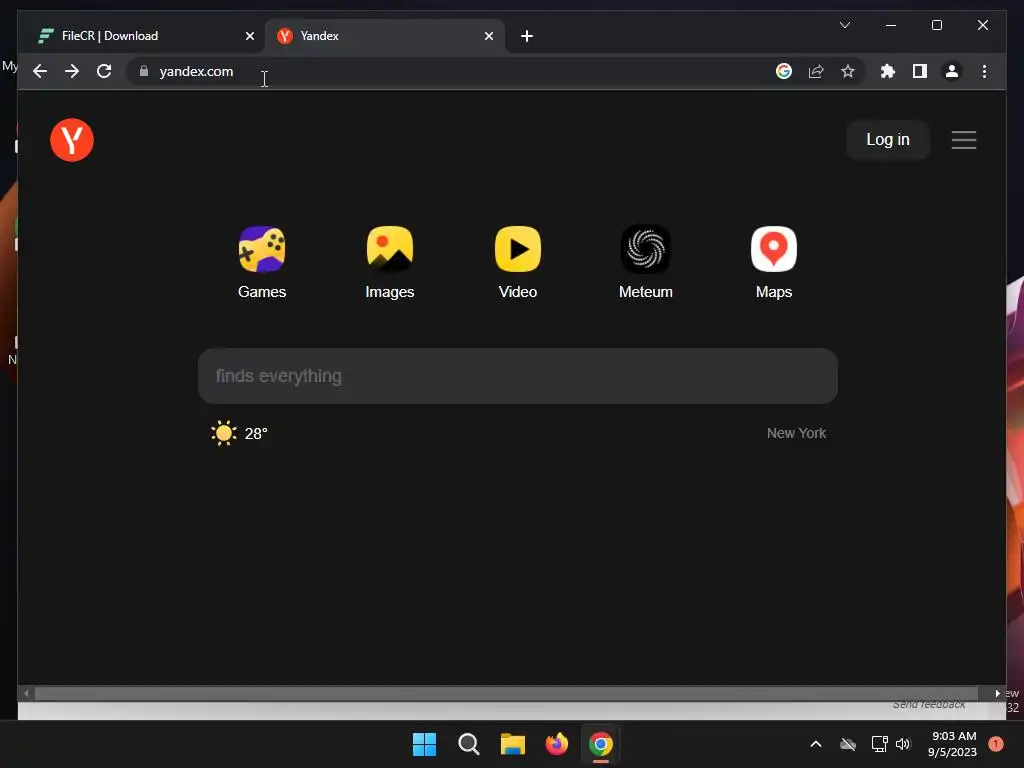Click the sun weather icon

click(223, 434)
